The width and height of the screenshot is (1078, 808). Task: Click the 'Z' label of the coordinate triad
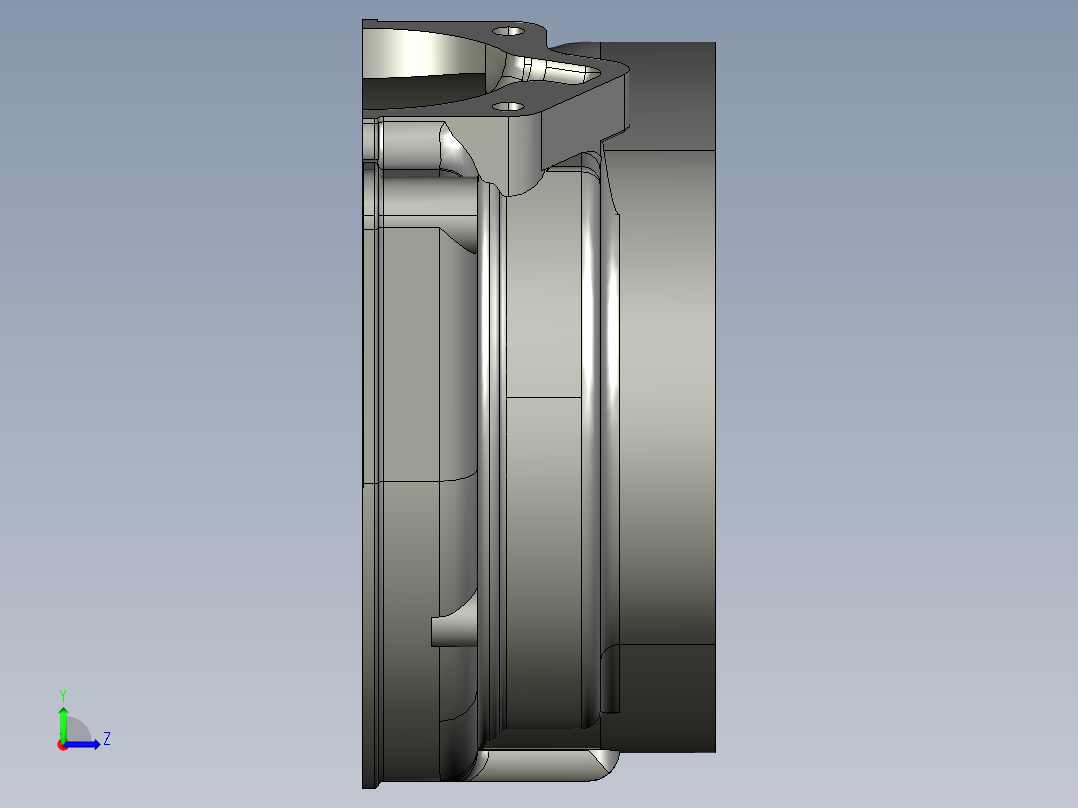[107, 739]
